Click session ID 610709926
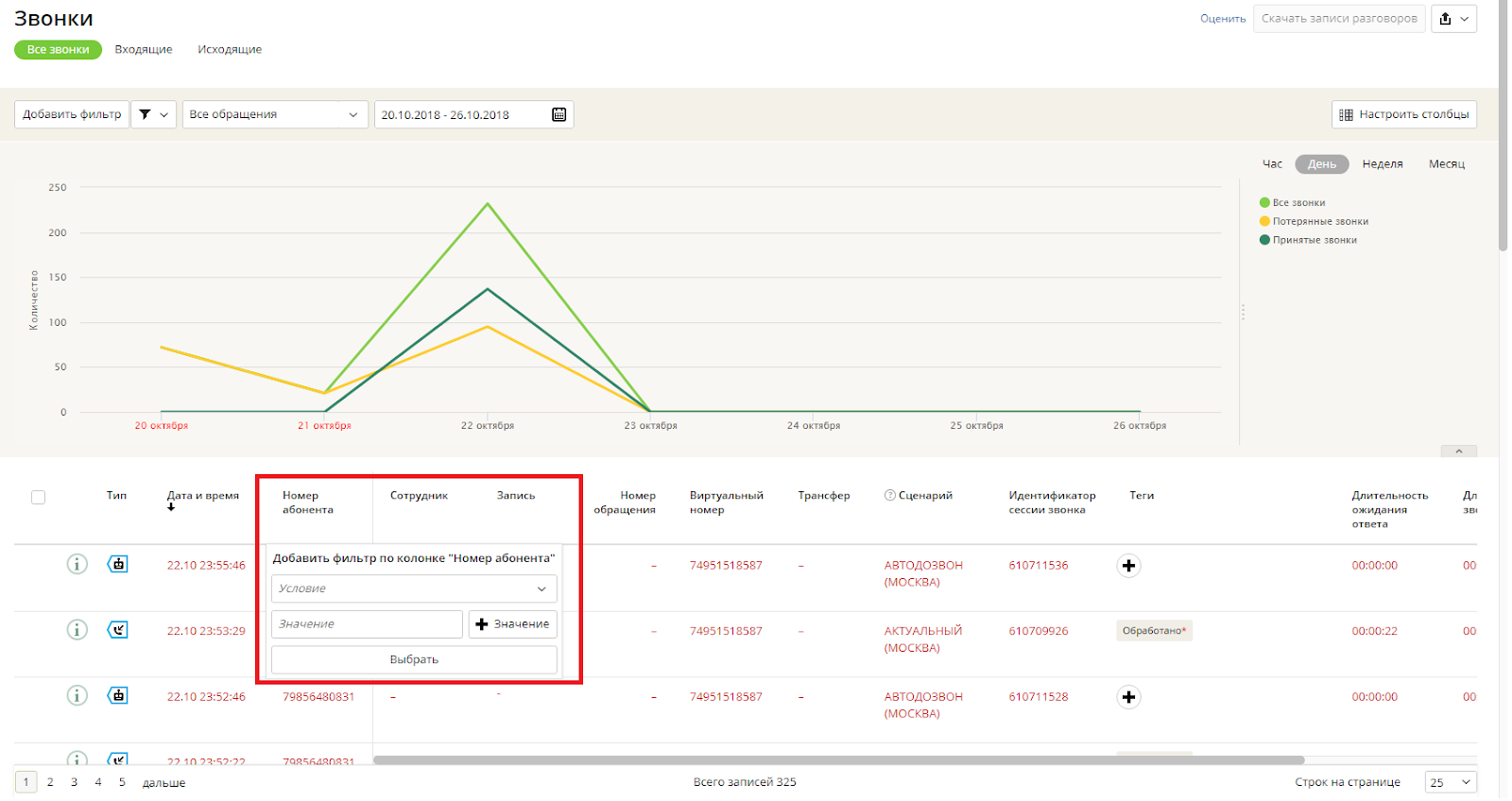The height and width of the screenshot is (801, 1512). 1039,631
